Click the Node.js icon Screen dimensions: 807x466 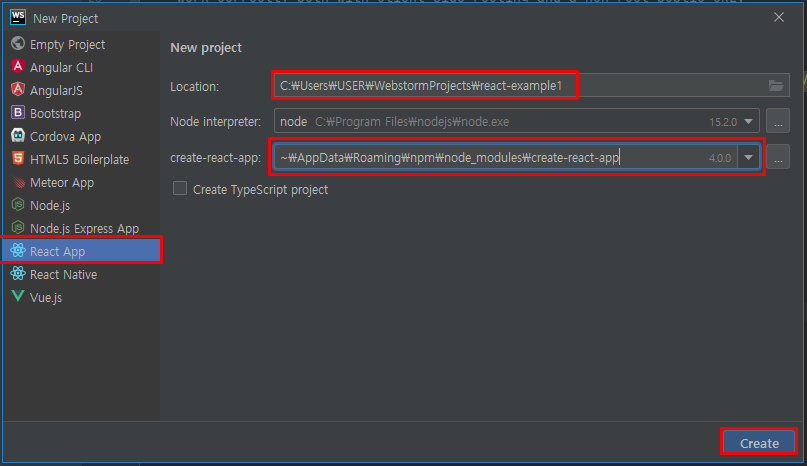coord(18,204)
